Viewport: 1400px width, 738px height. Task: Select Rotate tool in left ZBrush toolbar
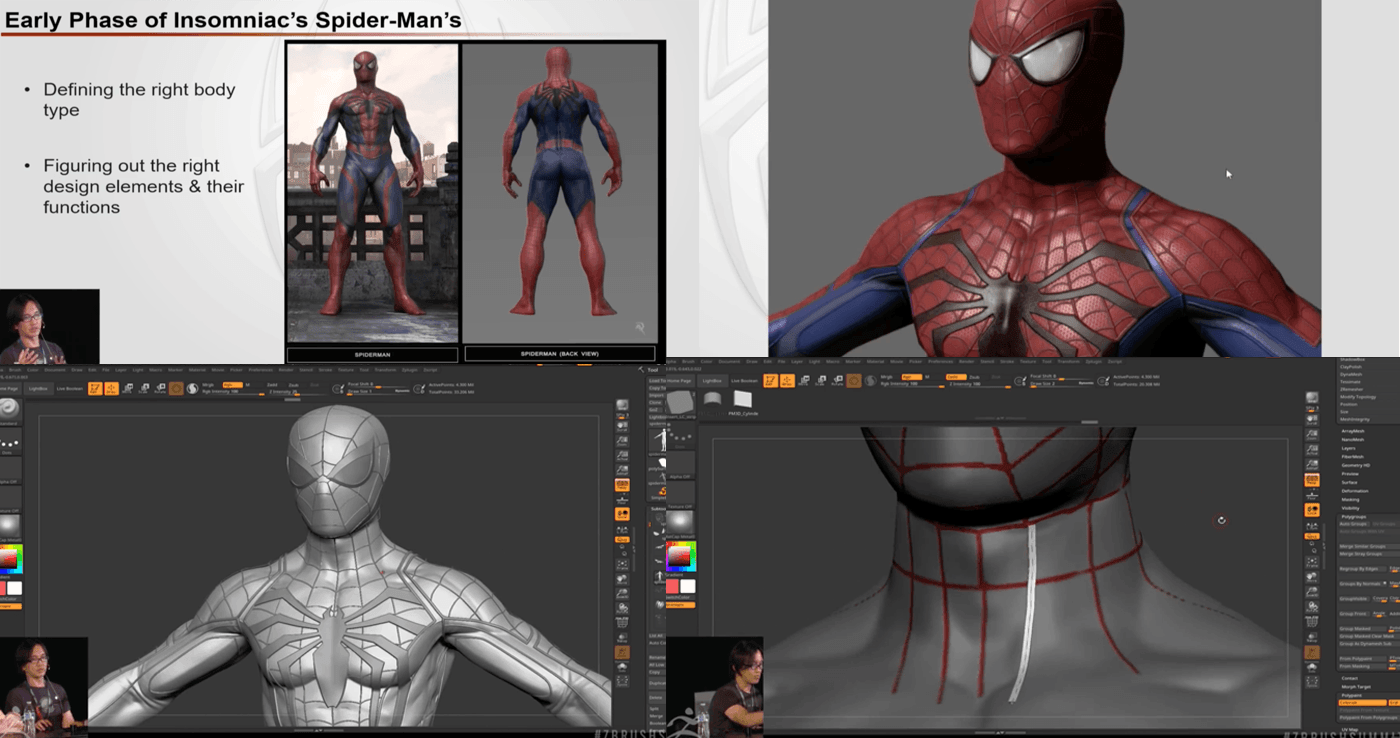160,388
